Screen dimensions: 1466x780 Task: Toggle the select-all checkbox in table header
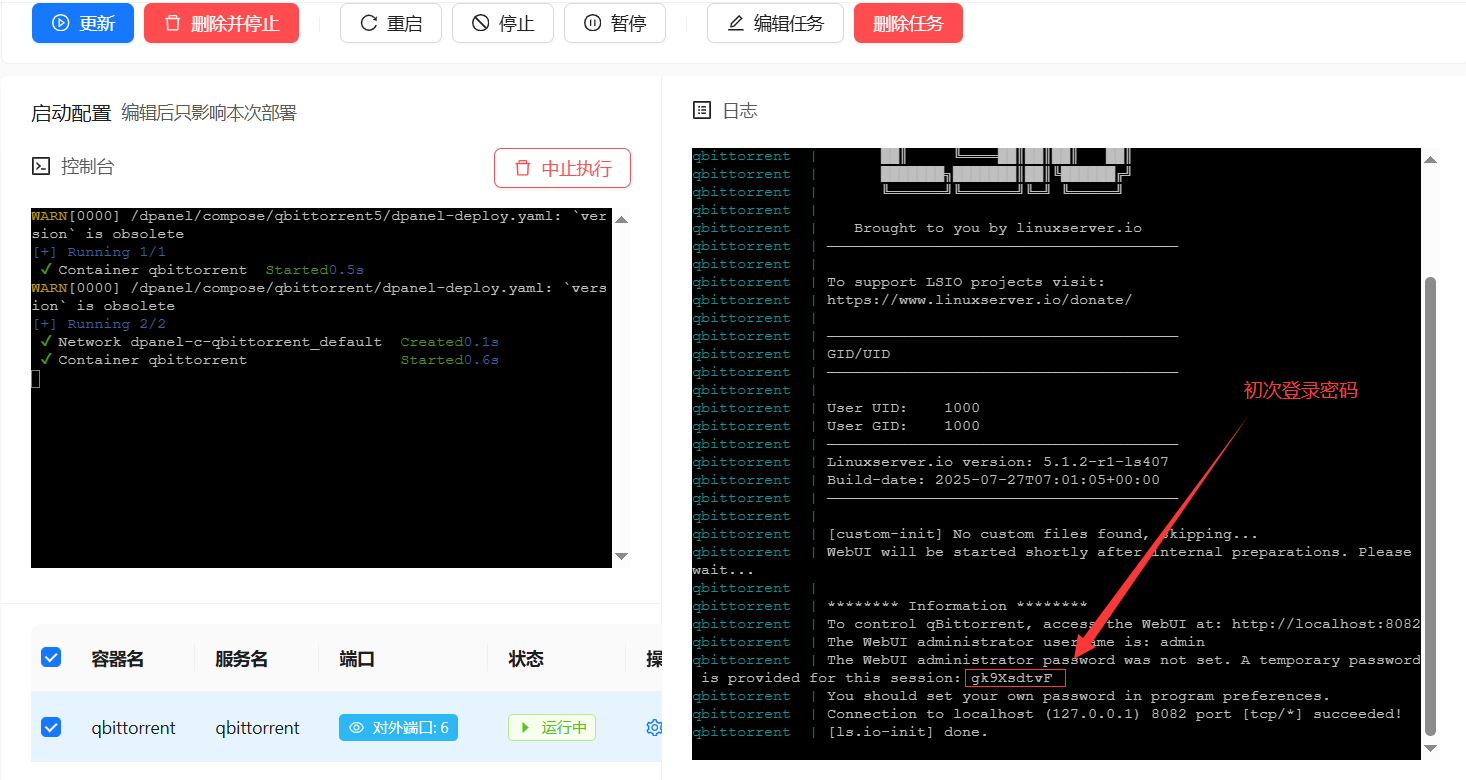[51, 657]
